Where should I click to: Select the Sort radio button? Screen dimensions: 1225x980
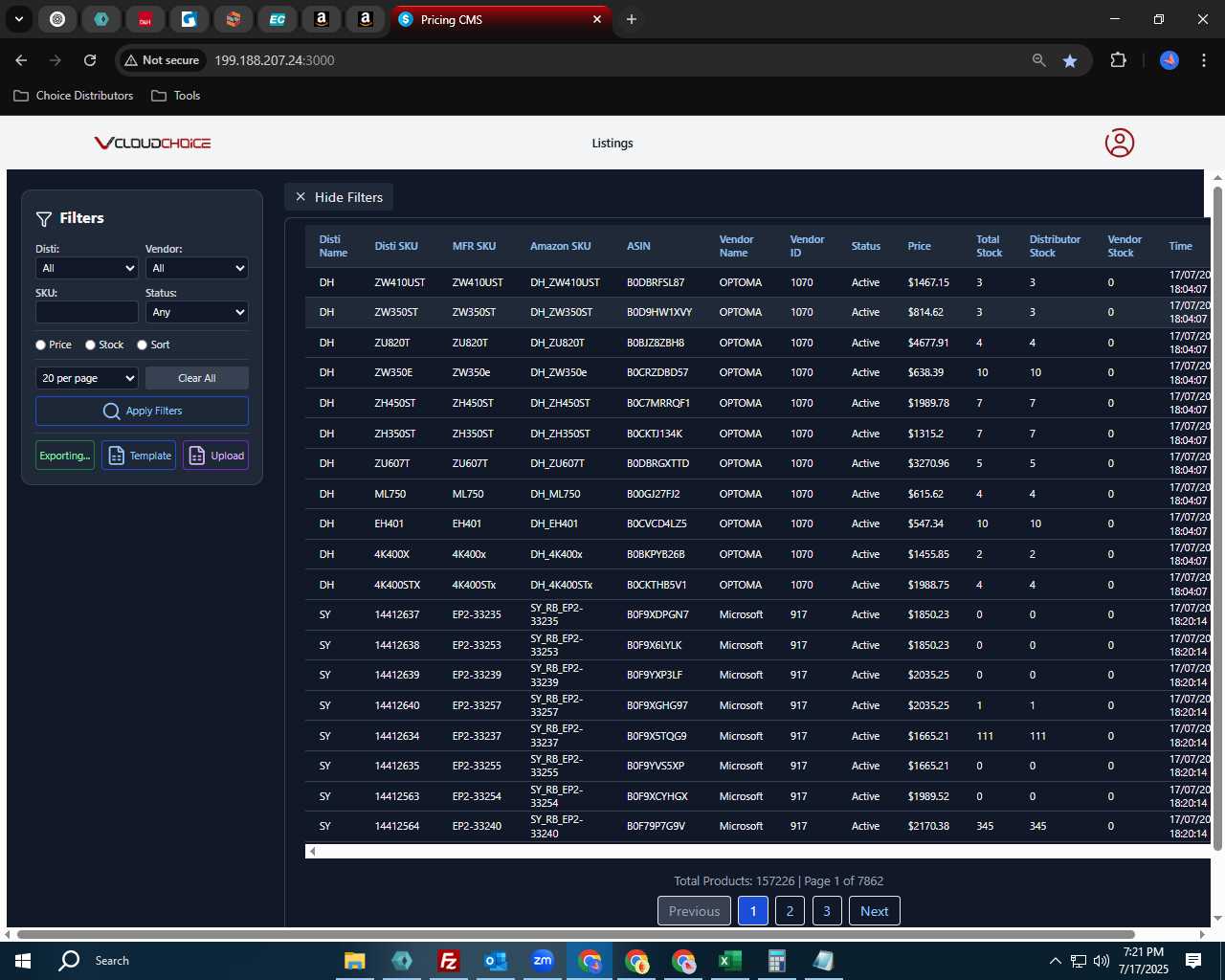[142, 345]
